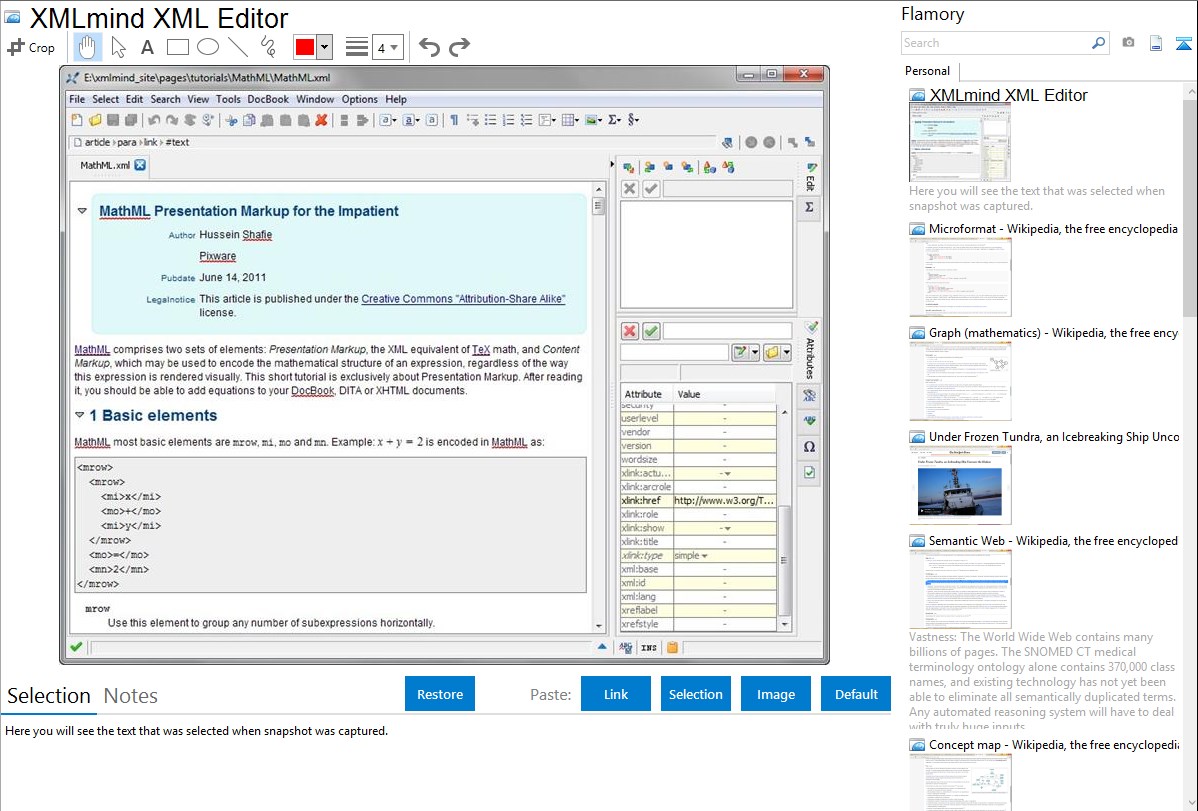Open the Semantic Web snapshot thumbnail
Screen dimensions: 1198x811
click(960, 589)
